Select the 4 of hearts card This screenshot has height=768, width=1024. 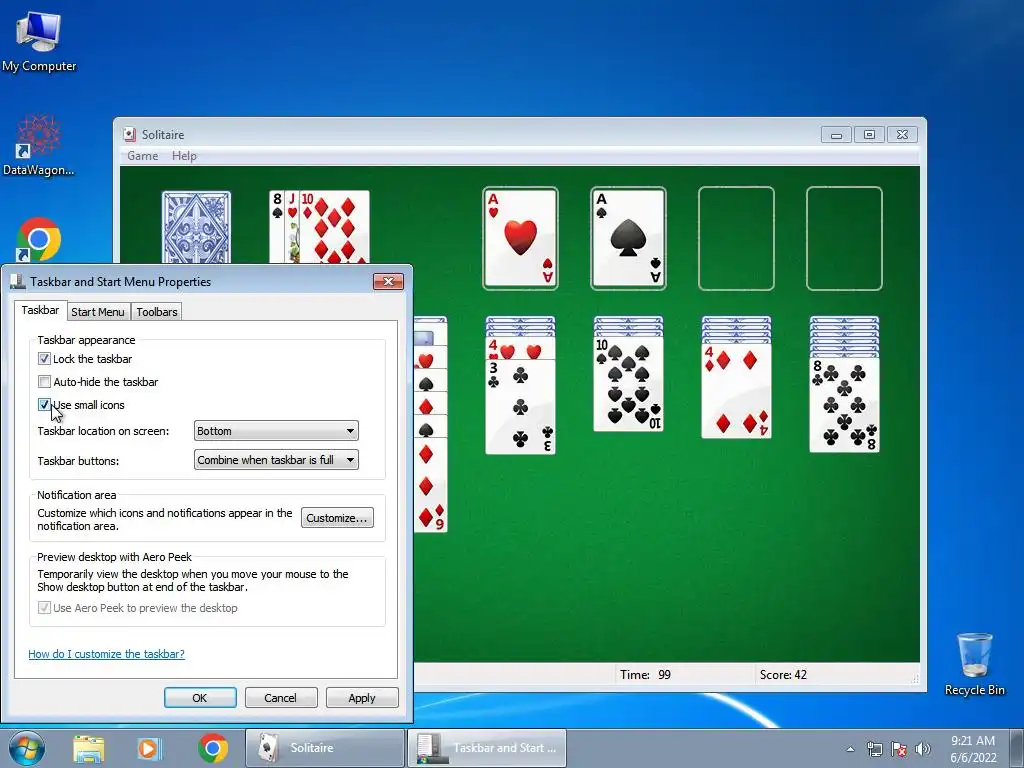click(520, 349)
